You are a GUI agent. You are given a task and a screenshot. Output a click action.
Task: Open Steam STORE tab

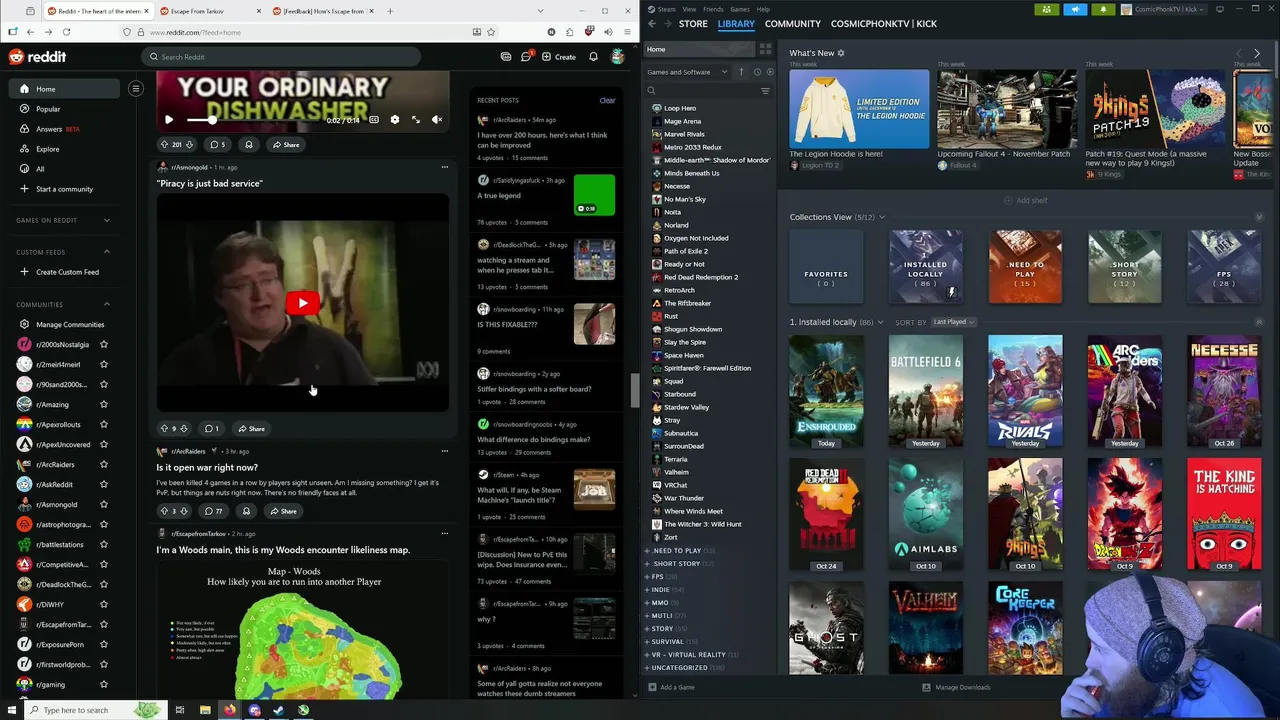click(x=693, y=24)
